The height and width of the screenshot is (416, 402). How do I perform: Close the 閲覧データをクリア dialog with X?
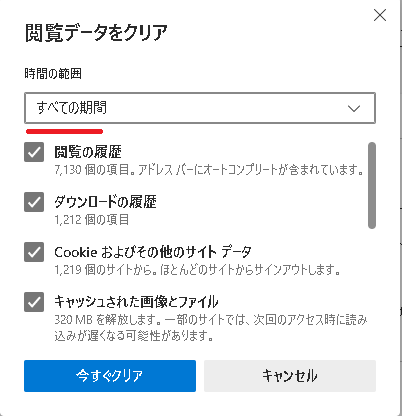click(380, 15)
